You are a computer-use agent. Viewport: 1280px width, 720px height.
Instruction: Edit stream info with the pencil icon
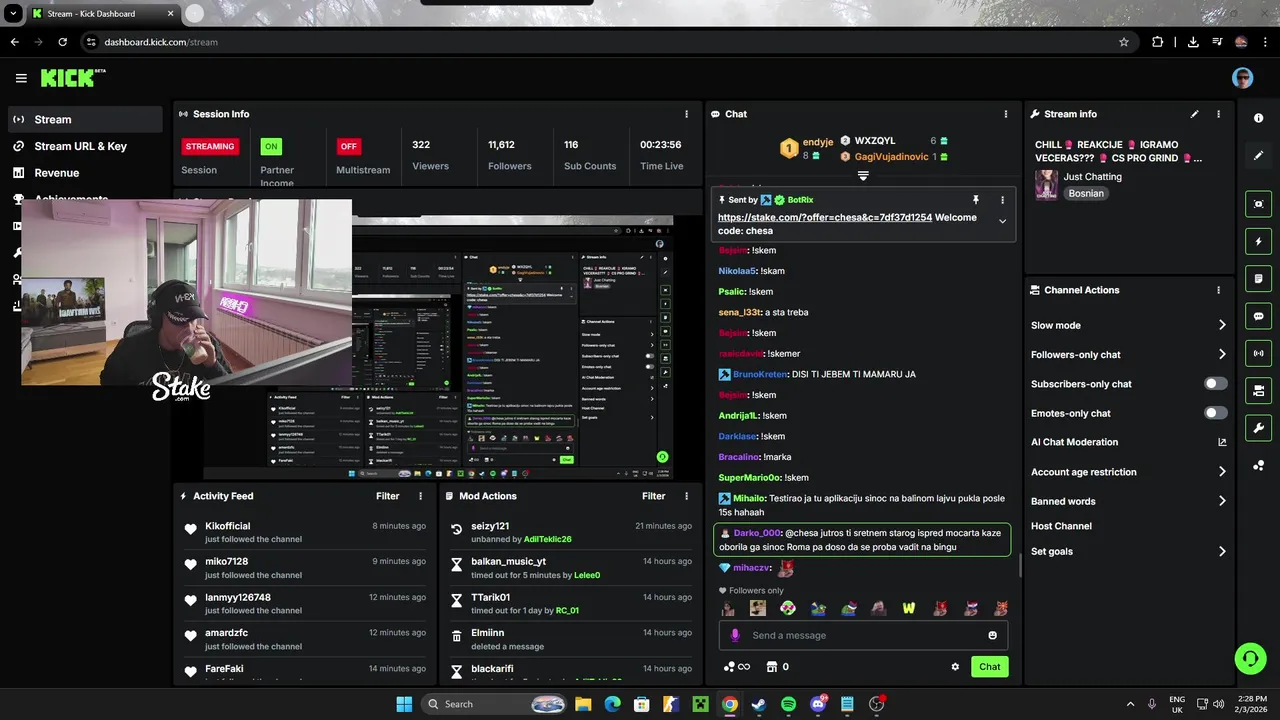[x=1194, y=114]
